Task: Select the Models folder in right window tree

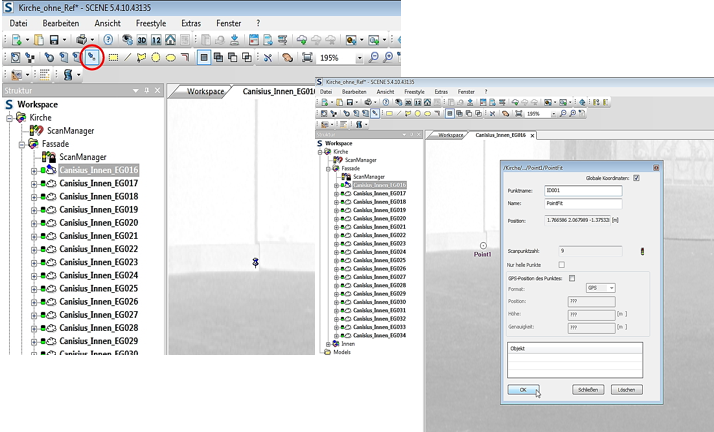Action: [x=342, y=352]
